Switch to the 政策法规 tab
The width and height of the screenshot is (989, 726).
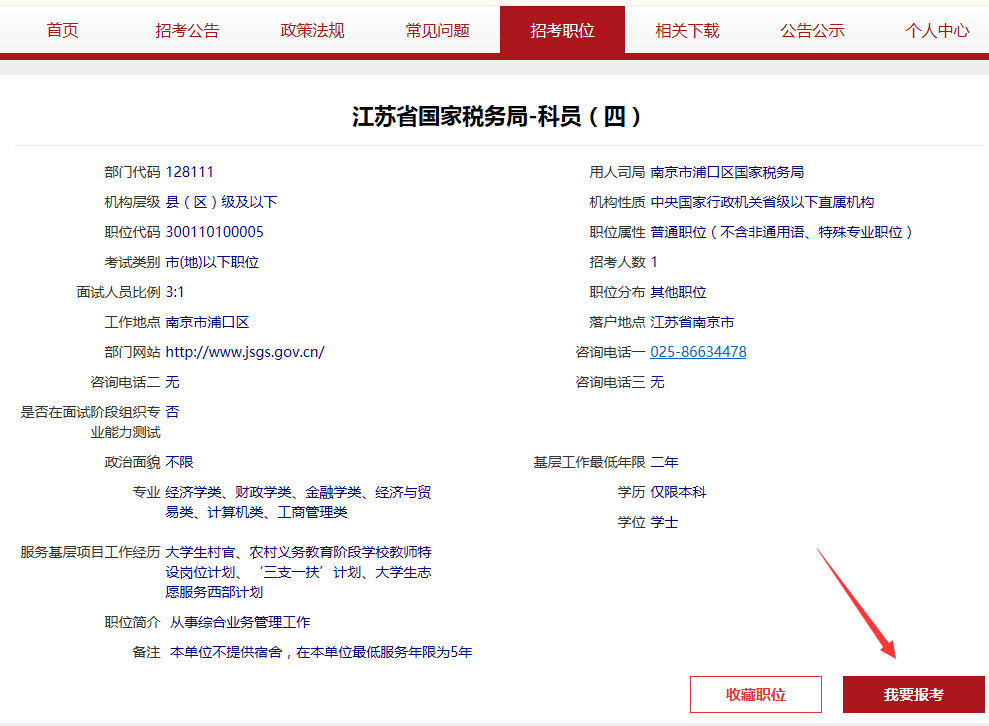point(312,30)
